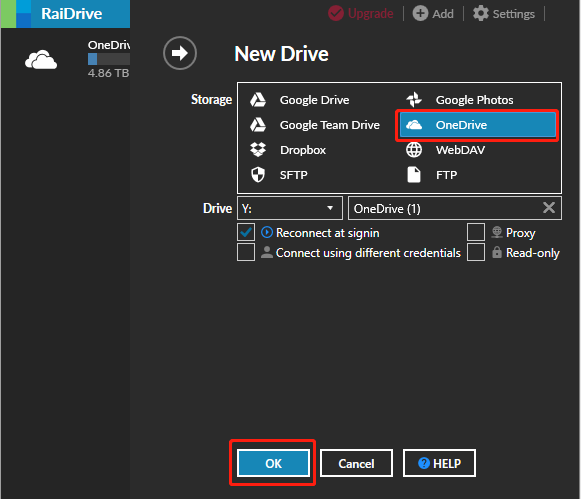The image size is (581, 499).
Task: Click the OneDrive name in sidebar
Action: pos(109,45)
